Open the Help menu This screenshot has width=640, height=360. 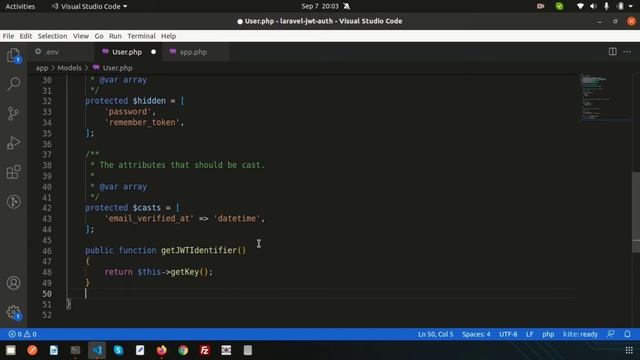pos(168,36)
